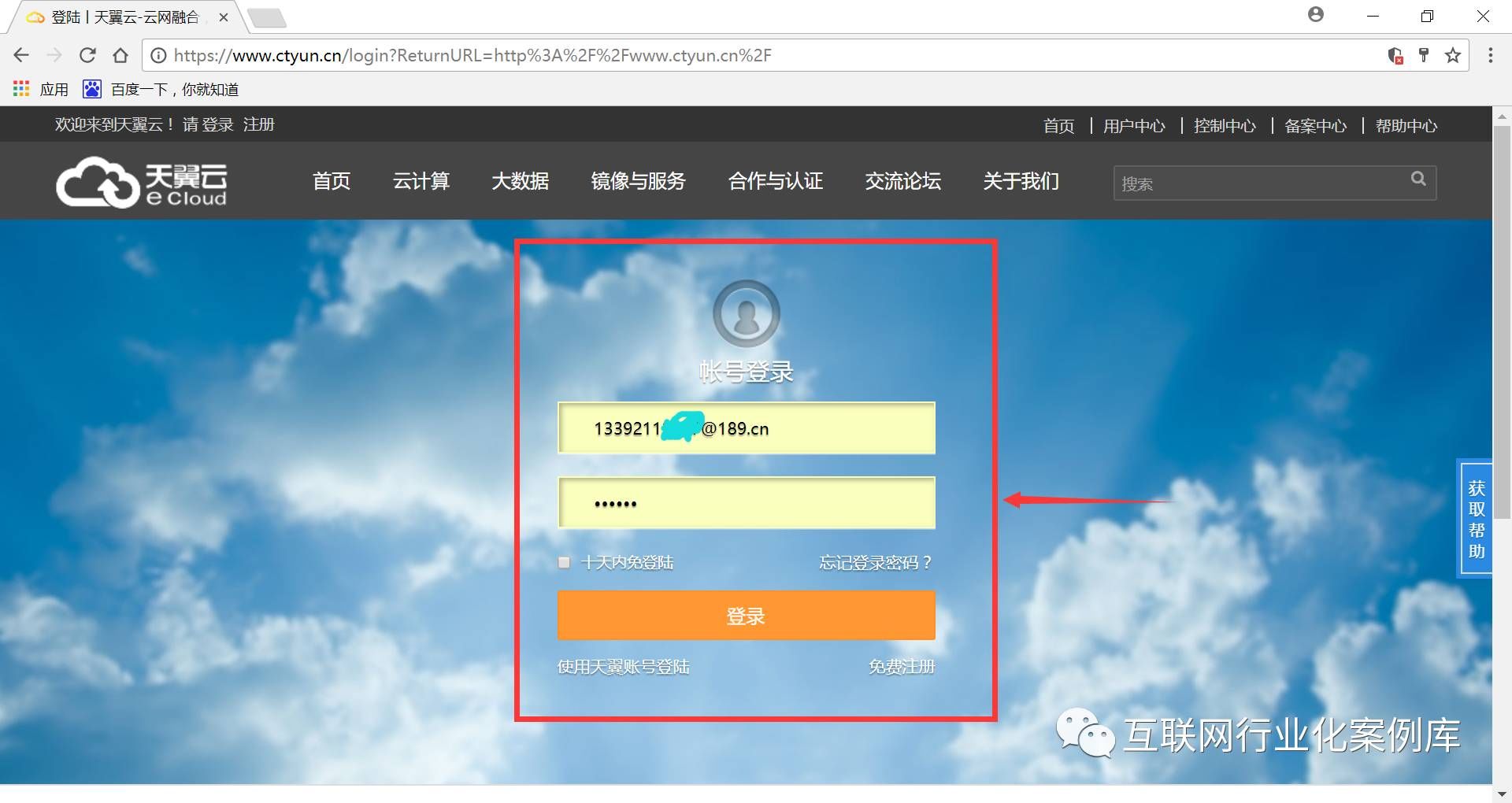Click the password input field
Image resolution: width=1512 pixels, height=803 pixels.
click(745, 502)
